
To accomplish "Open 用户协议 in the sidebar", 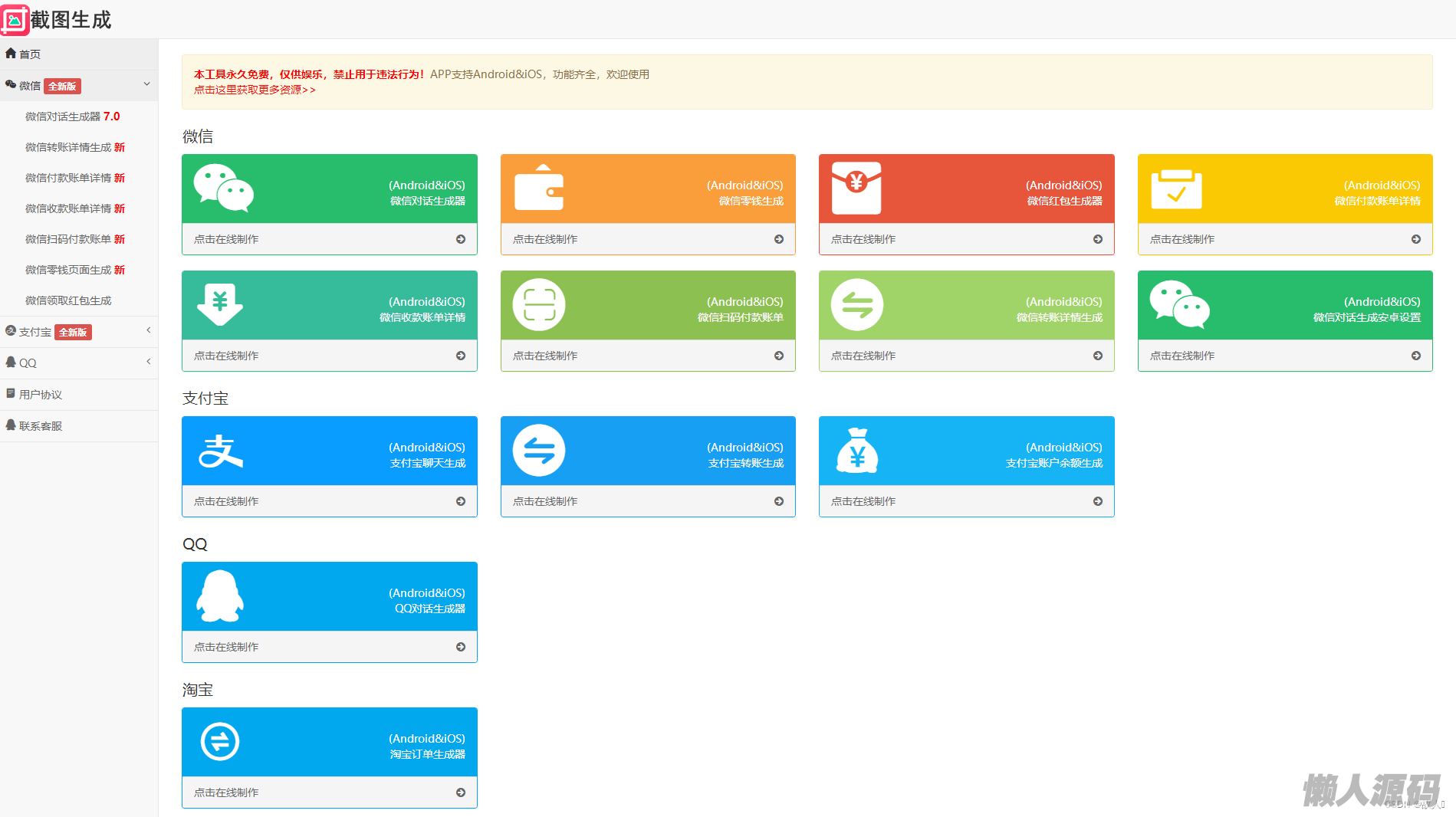I will 40,395.
